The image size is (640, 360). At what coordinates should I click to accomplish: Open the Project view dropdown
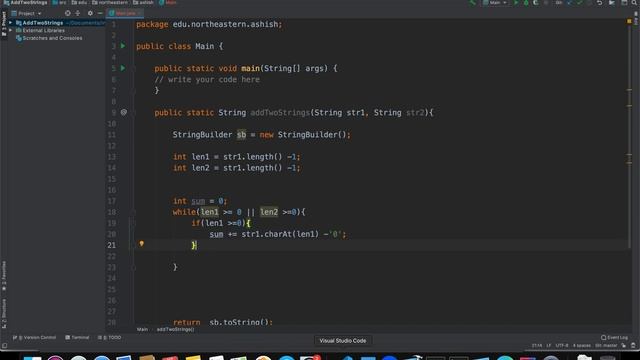pos(27,13)
